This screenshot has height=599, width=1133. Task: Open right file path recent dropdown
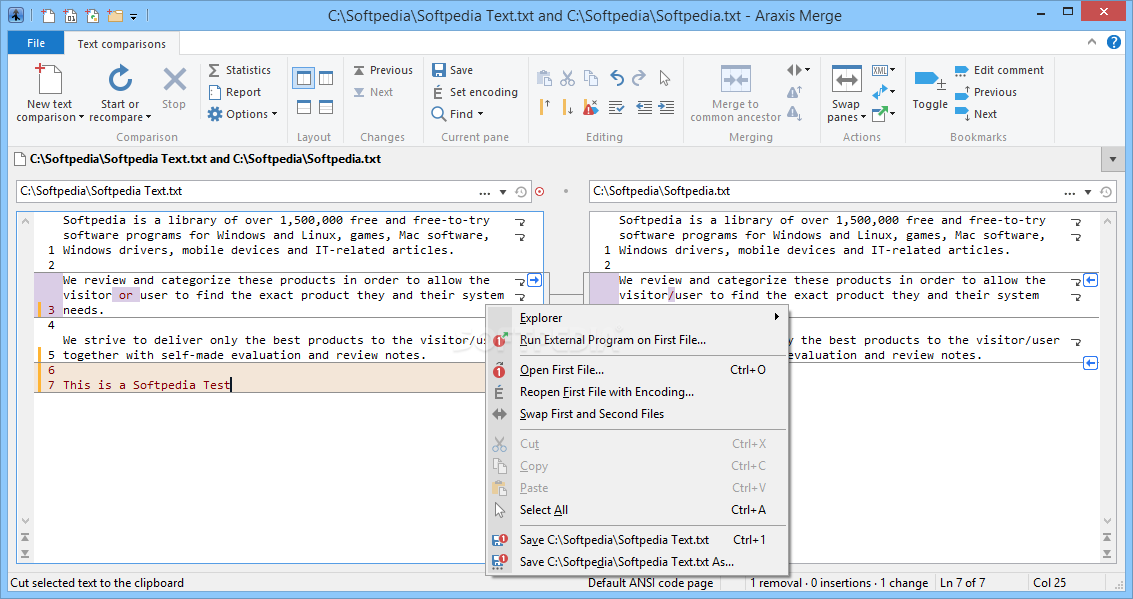pyautogui.click(x=1087, y=192)
